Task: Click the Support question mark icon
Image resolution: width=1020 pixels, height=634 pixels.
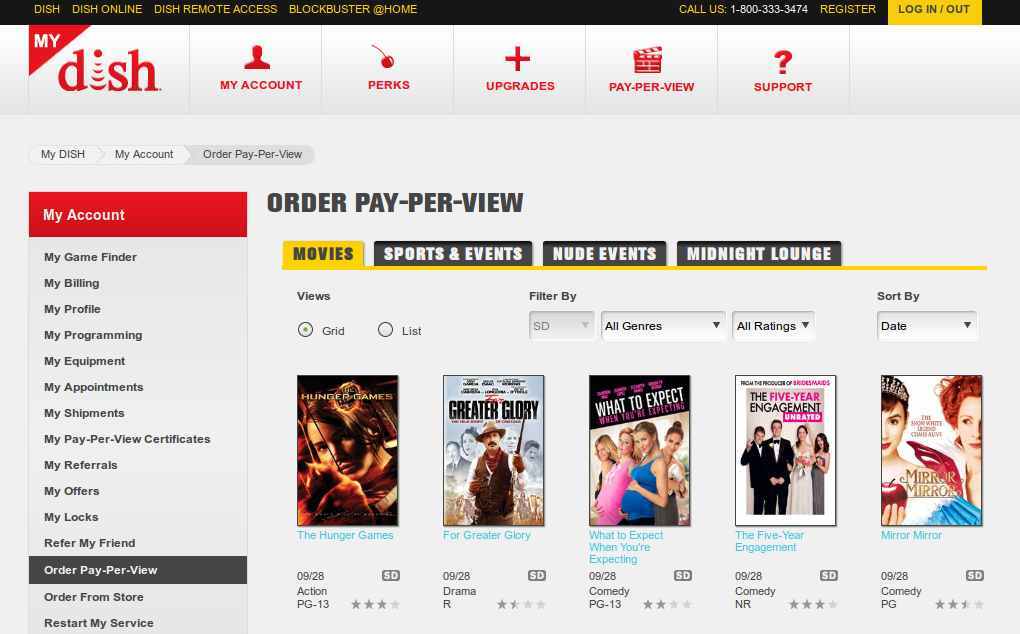Action: click(x=783, y=62)
